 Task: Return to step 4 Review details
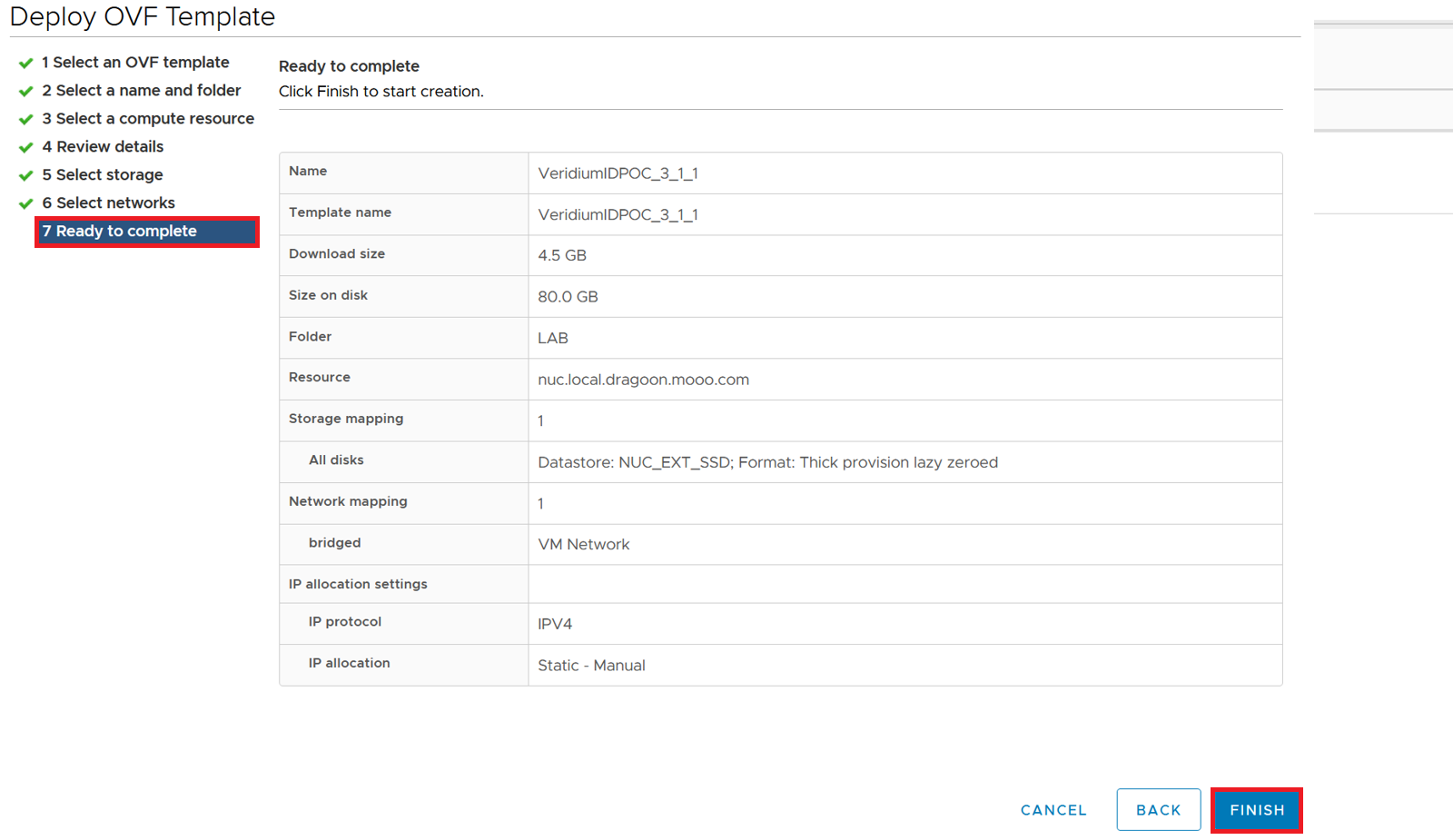(x=103, y=147)
